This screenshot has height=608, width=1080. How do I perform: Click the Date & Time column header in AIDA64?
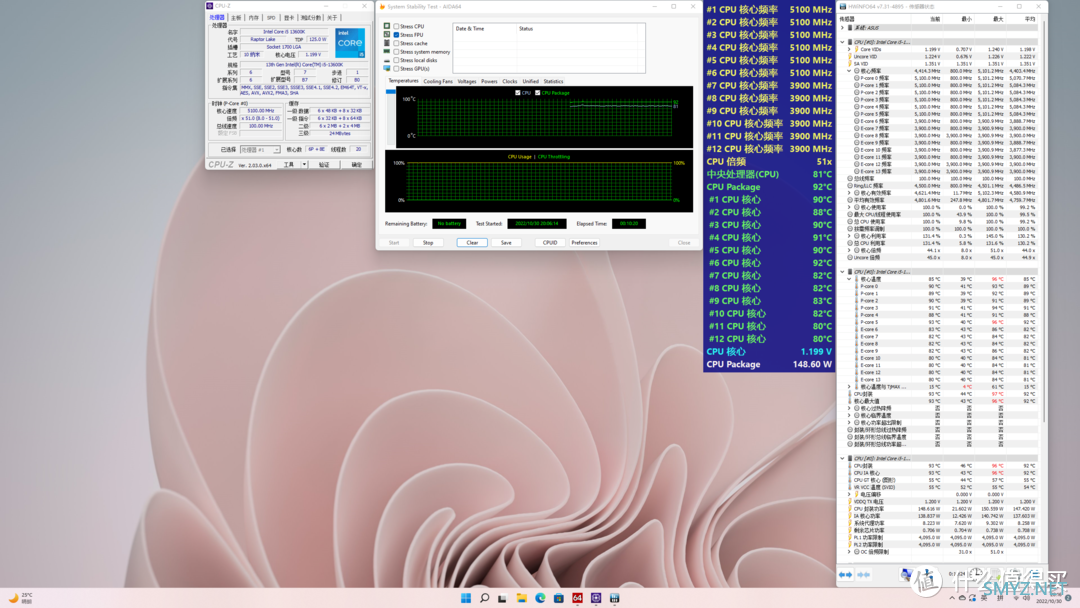(484, 29)
